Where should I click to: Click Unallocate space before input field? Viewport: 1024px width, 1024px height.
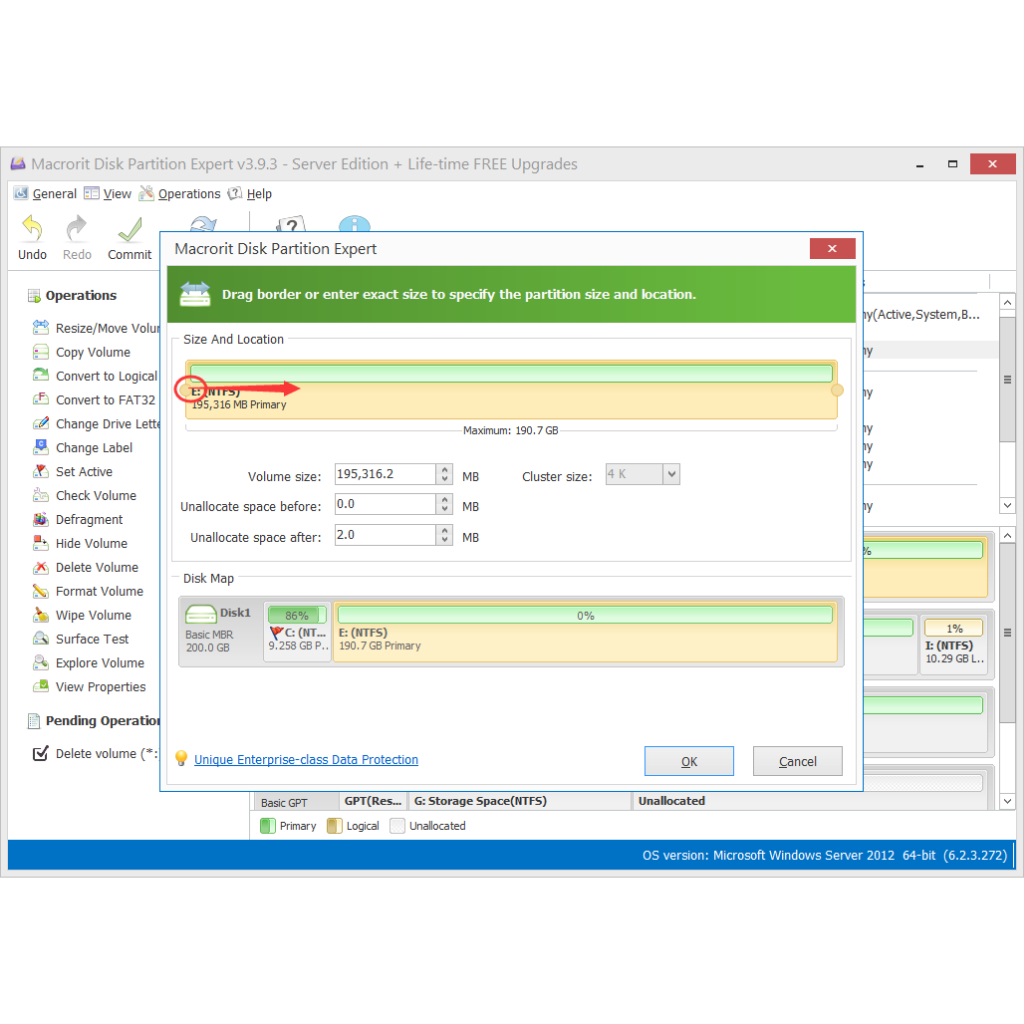pos(385,504)
